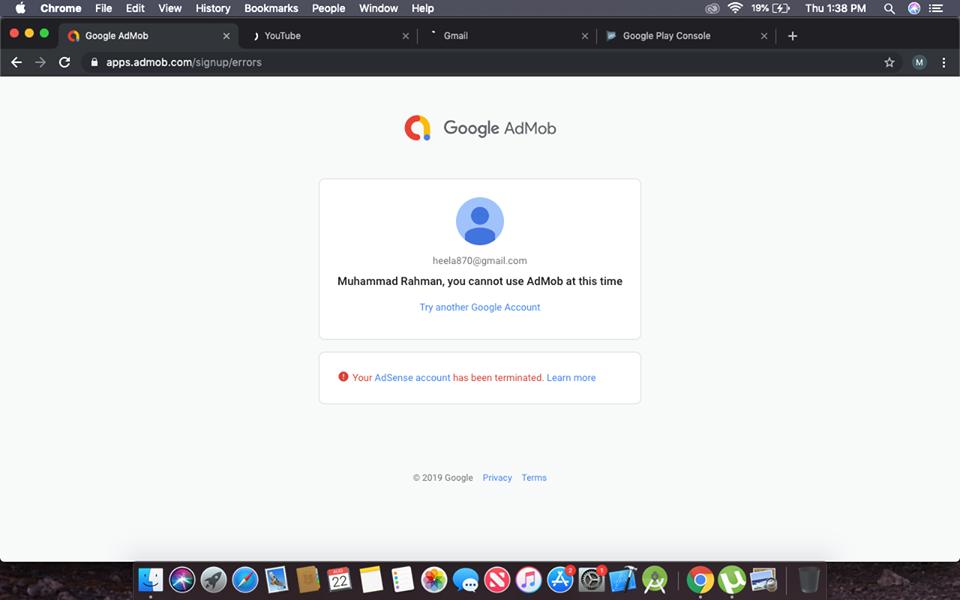This screenshot has height=600, width=960.
Task: Bookmark this page with the star icon
Action: (889, 62)
